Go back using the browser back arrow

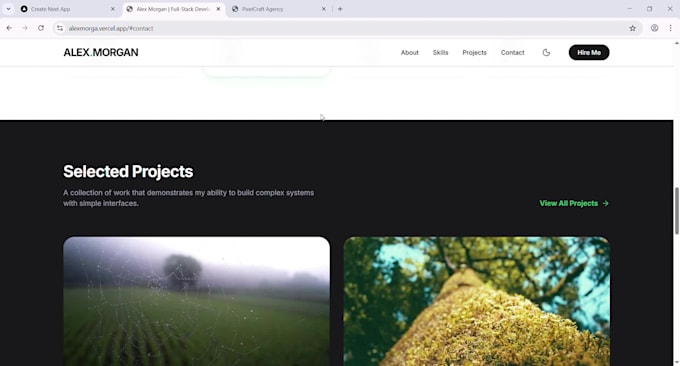pyautogui.click(x=9, y=28)
